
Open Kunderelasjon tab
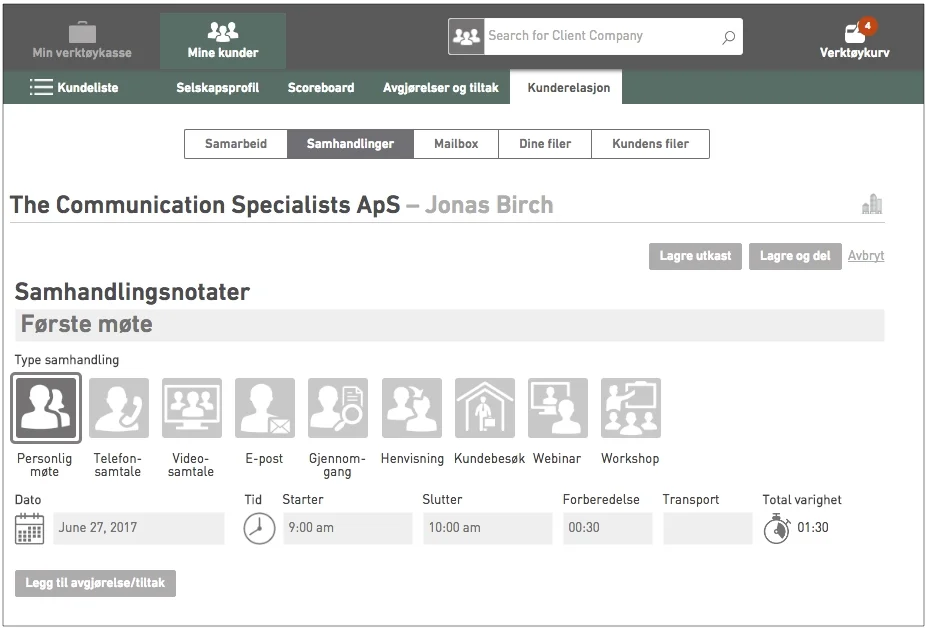tap(568, 87)
